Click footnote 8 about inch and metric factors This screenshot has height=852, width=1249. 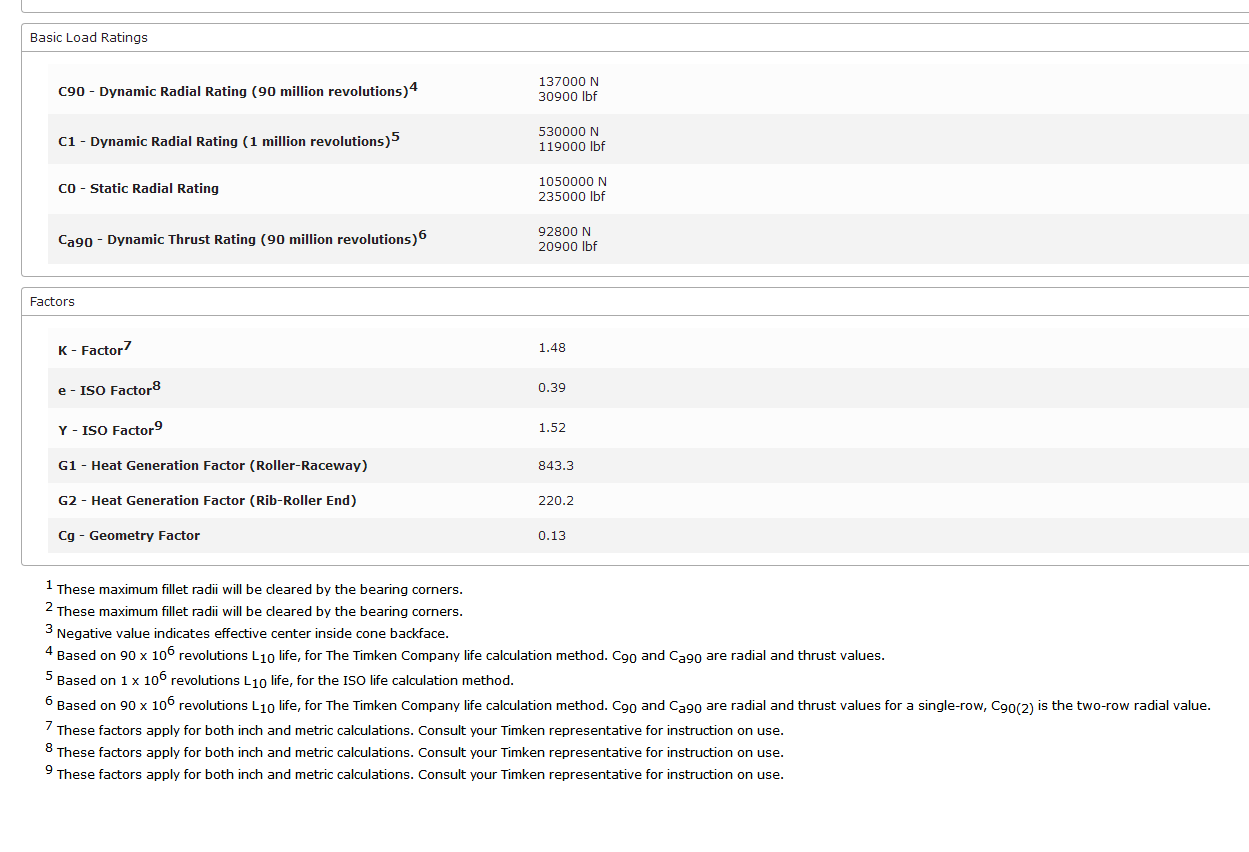415,752
